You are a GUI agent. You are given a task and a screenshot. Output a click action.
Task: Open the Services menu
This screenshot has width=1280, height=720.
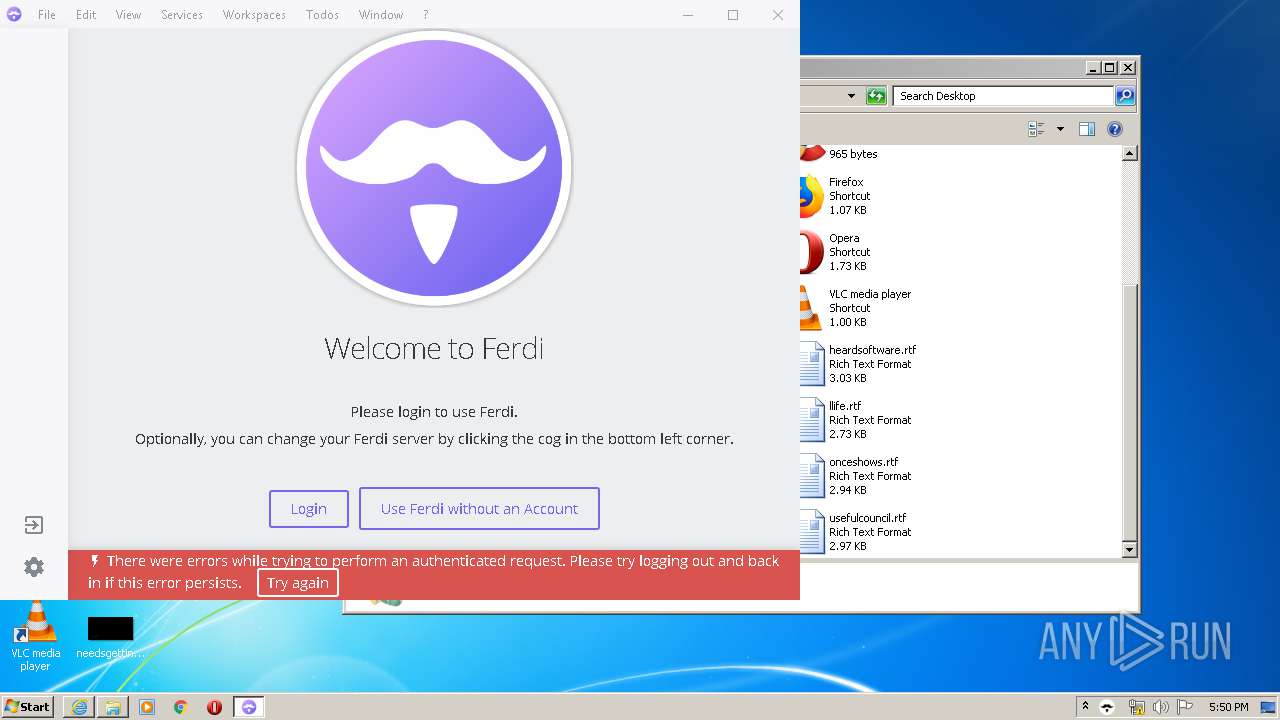pos(182,15)
